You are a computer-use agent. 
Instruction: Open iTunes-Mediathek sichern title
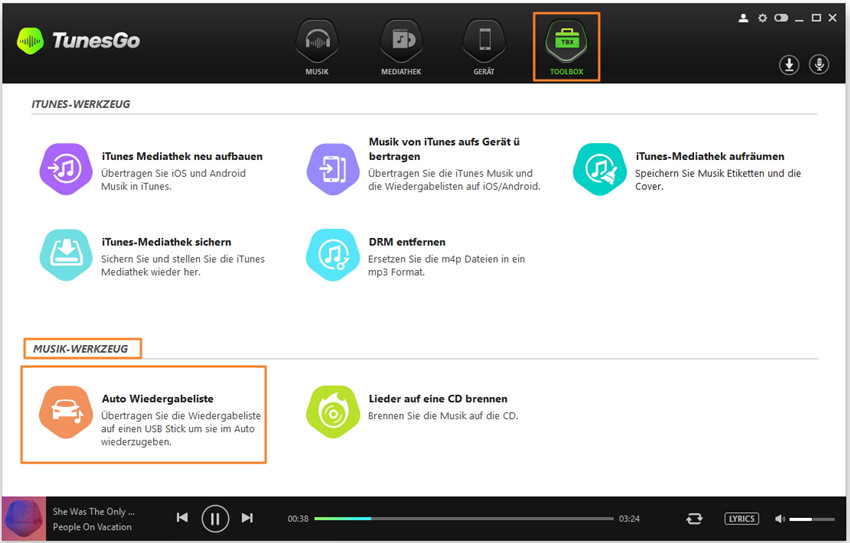point(166,242)
